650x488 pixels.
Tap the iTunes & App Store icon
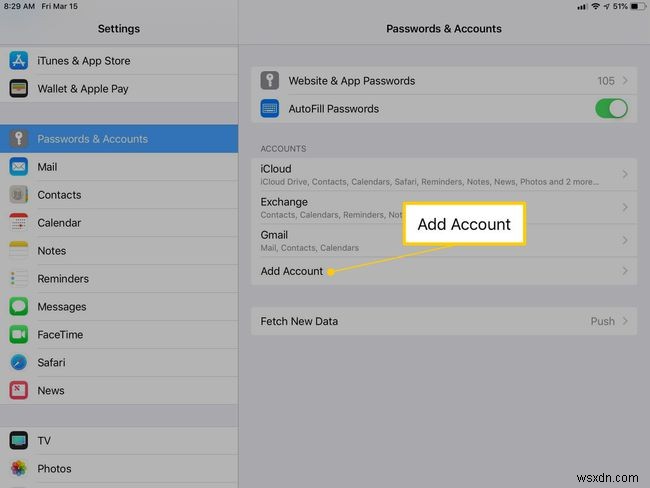point(18,61)
